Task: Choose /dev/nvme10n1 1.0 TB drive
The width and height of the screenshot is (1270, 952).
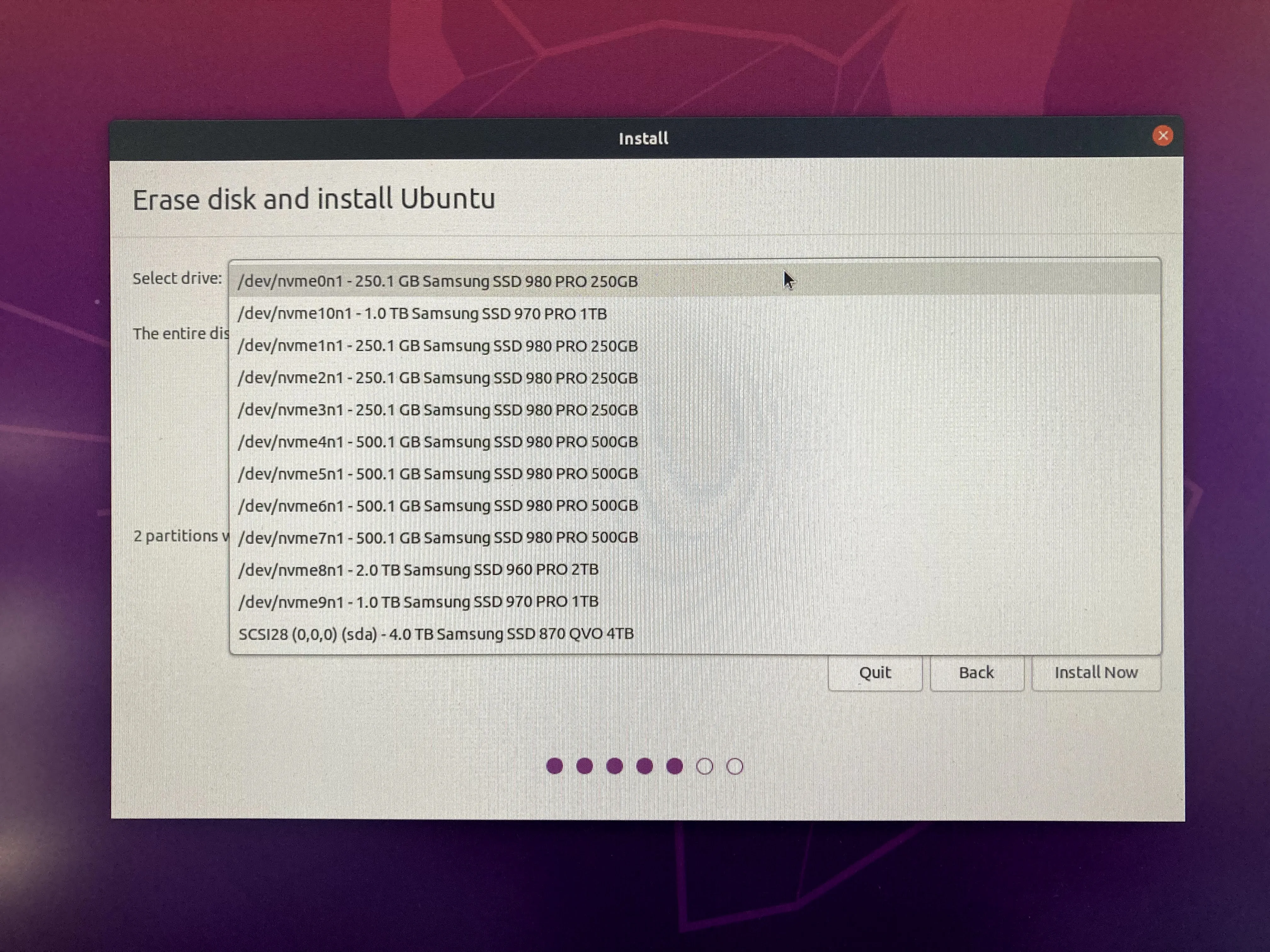Action: tap(422, 314)
